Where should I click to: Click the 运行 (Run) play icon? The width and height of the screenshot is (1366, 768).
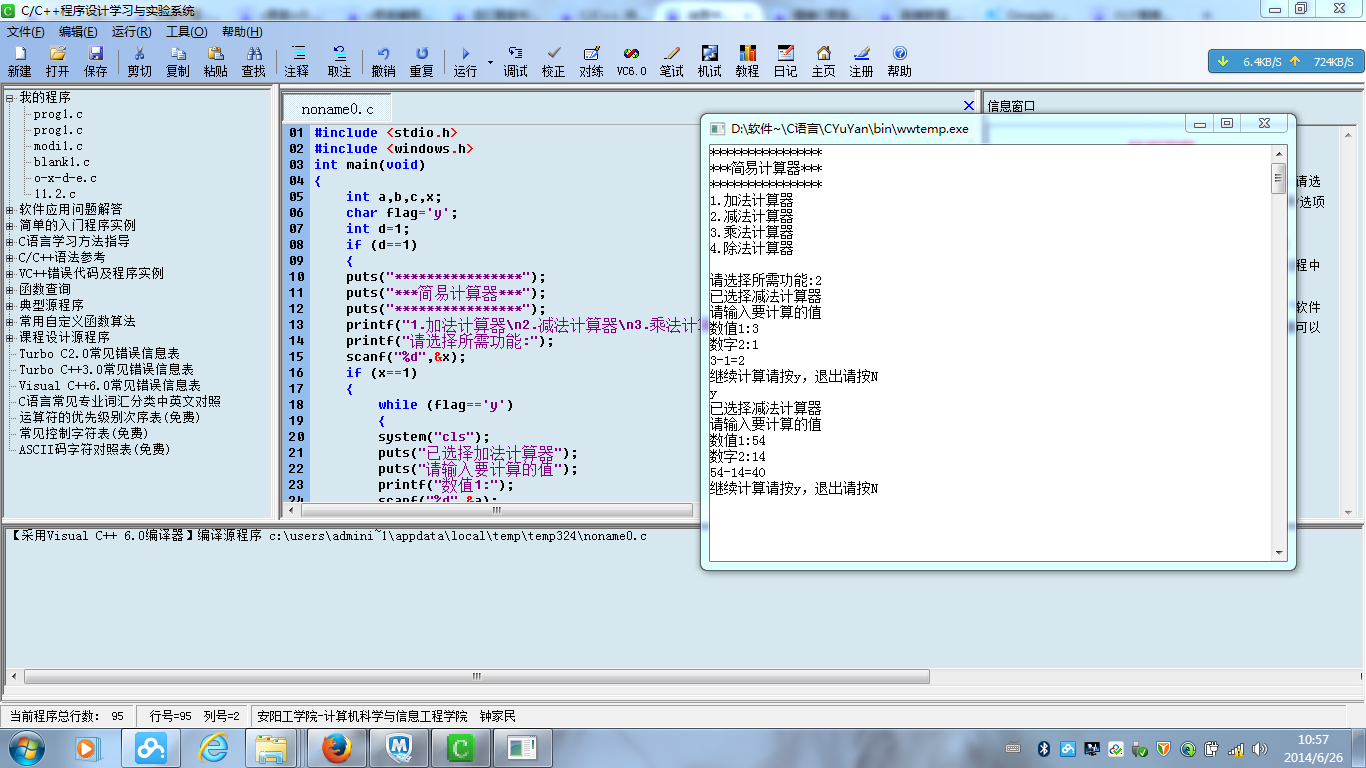click(x=466, y=61)
